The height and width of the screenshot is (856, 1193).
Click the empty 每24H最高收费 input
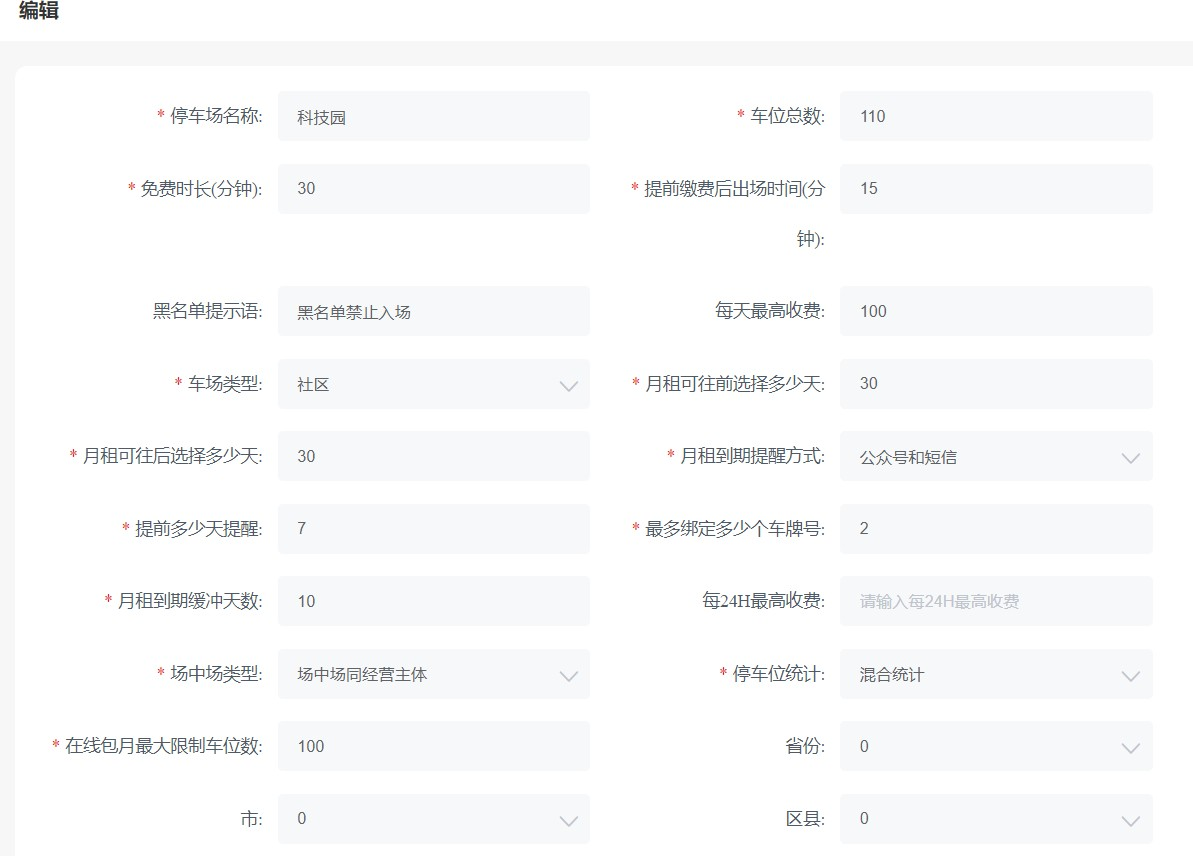[996, 601]
